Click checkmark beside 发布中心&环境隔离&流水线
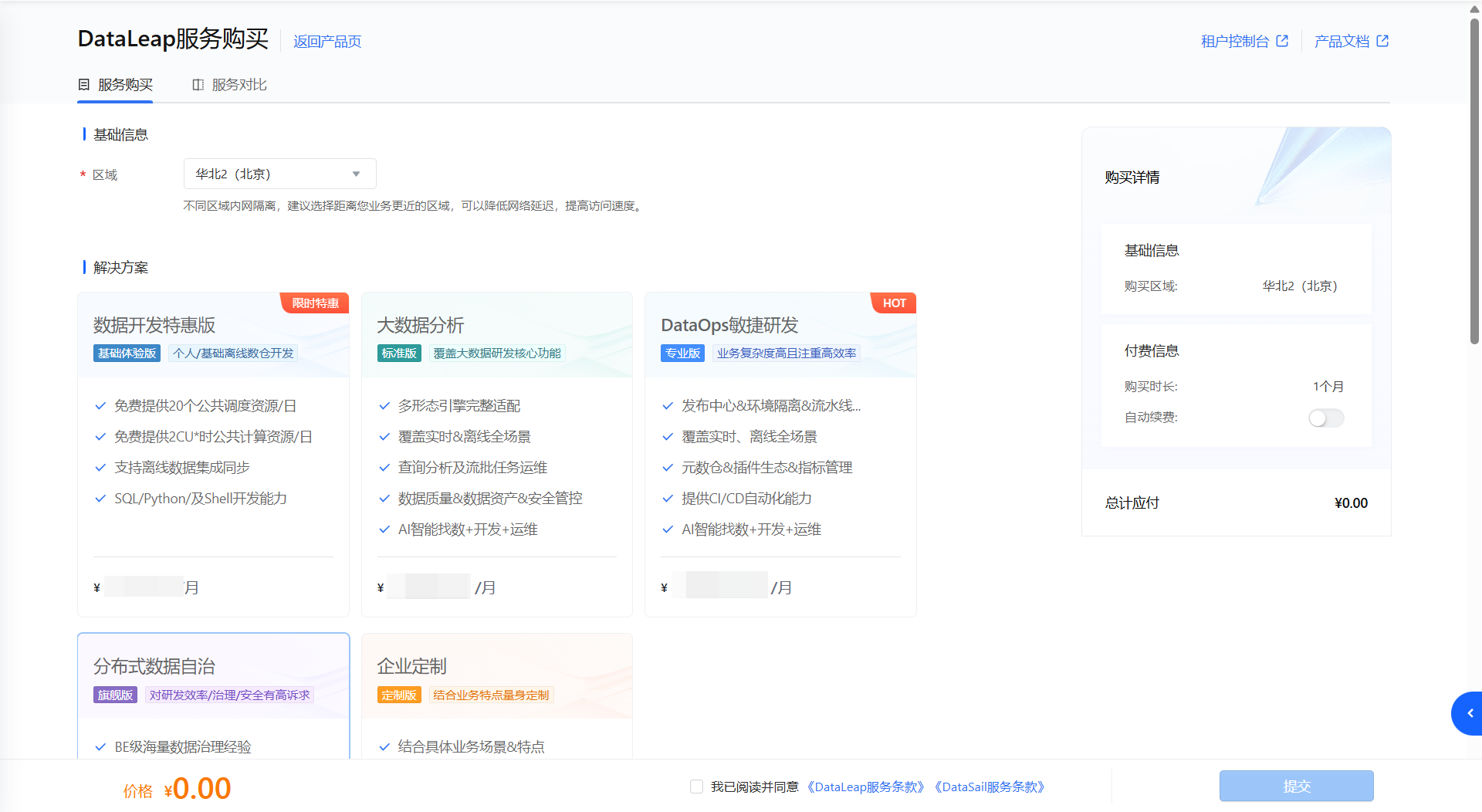1482x812 pixels. pos(668,406)
